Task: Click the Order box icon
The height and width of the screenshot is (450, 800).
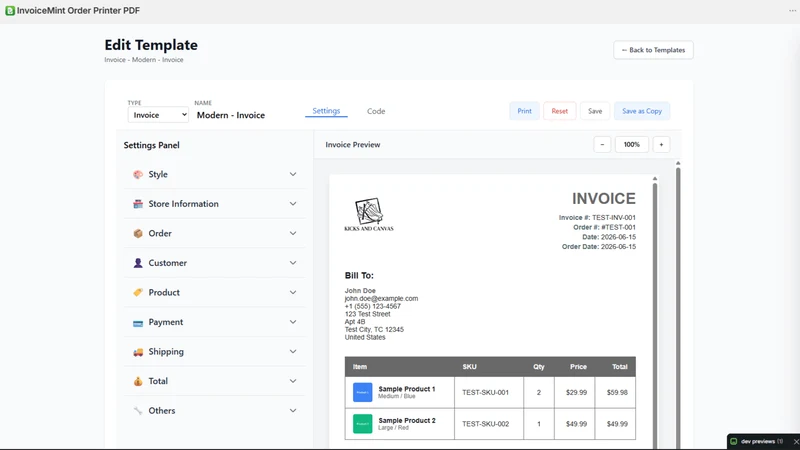Action: 138,234
